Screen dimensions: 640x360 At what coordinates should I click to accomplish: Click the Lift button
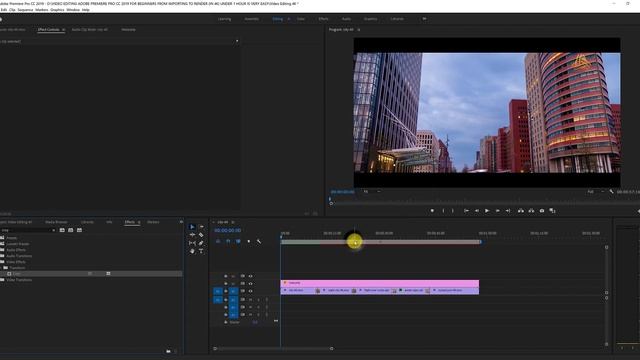click(x=521, y=211)
